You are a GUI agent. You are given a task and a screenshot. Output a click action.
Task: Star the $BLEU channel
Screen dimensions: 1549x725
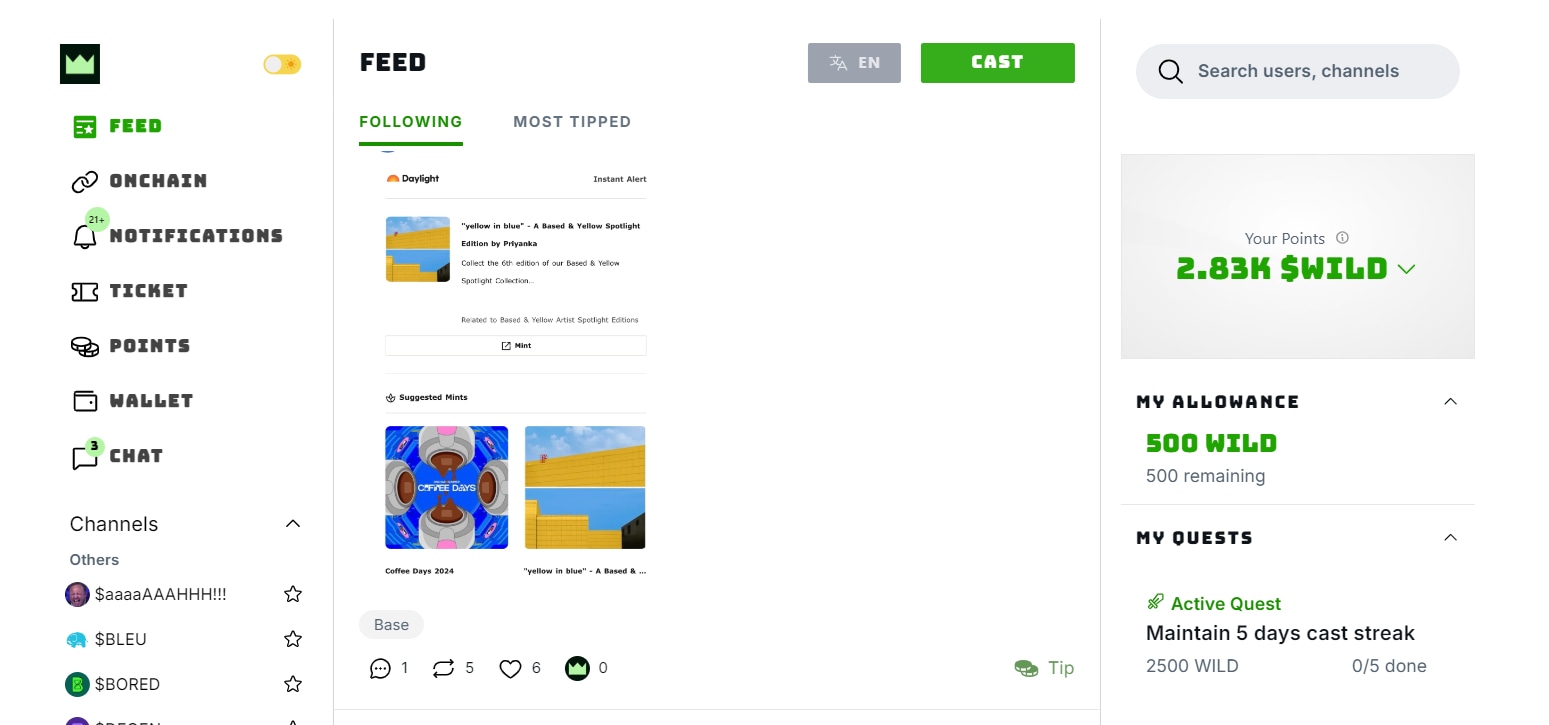[293, 639]
